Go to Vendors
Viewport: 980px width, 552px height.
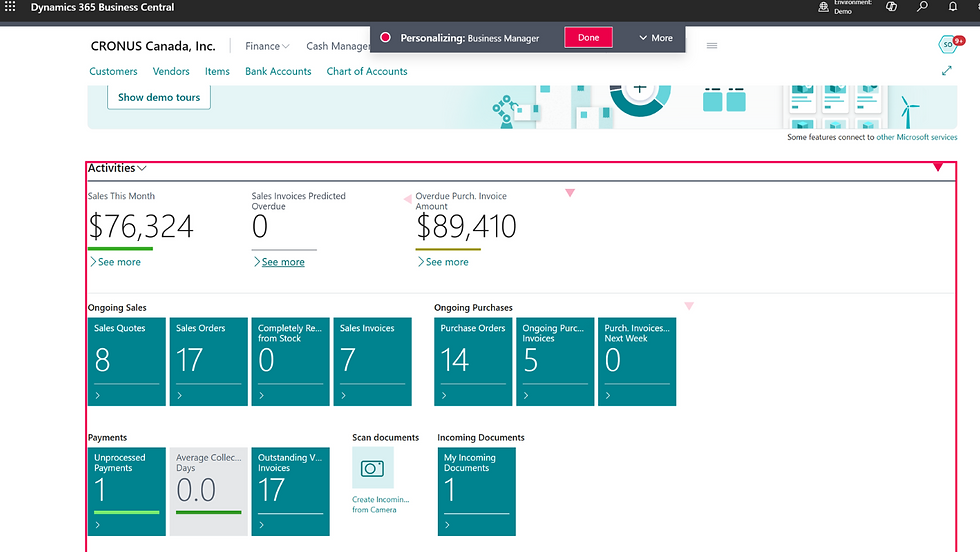point(171,71)
